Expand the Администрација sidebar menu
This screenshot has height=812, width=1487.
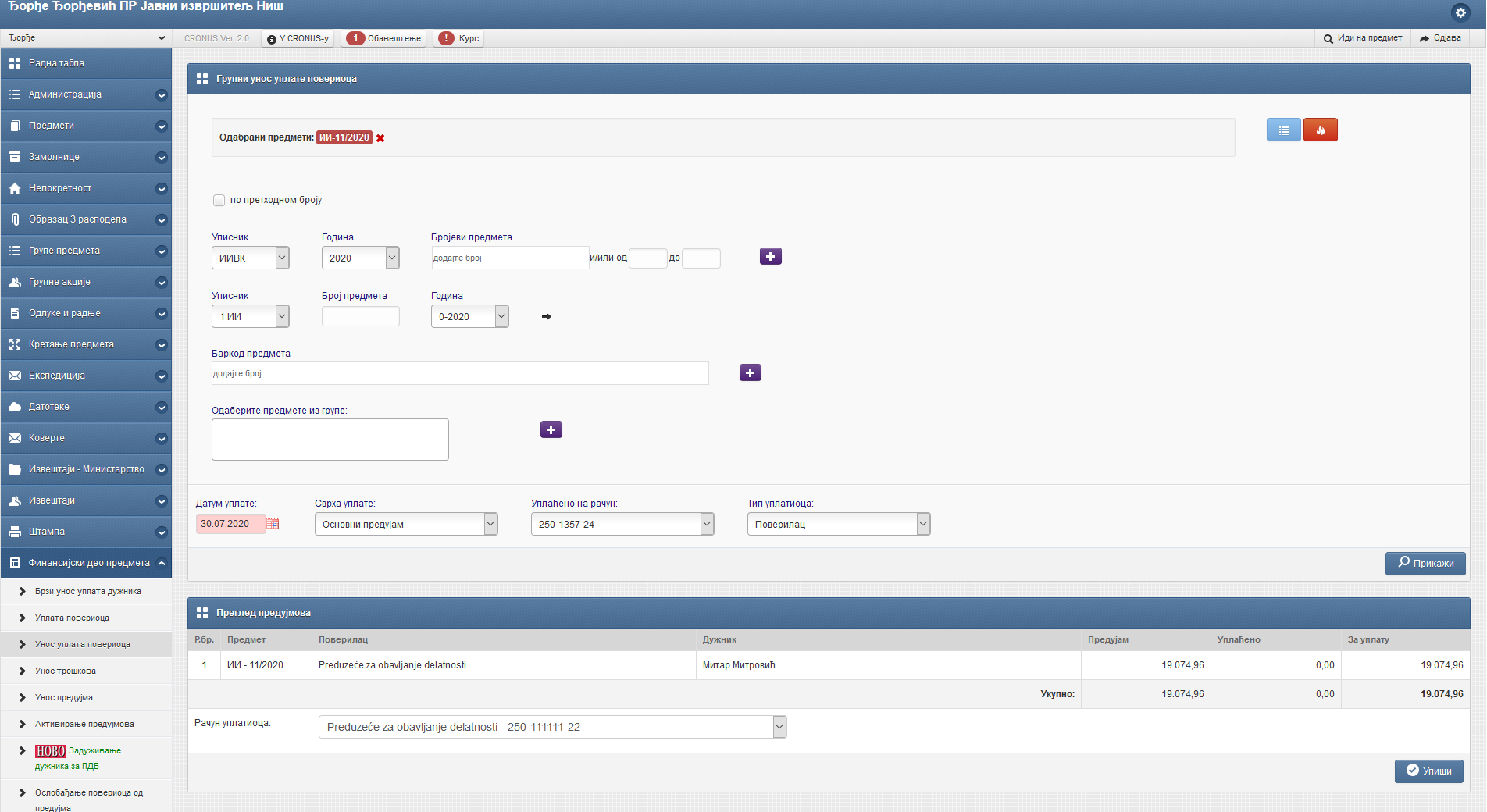click(86, 94)
